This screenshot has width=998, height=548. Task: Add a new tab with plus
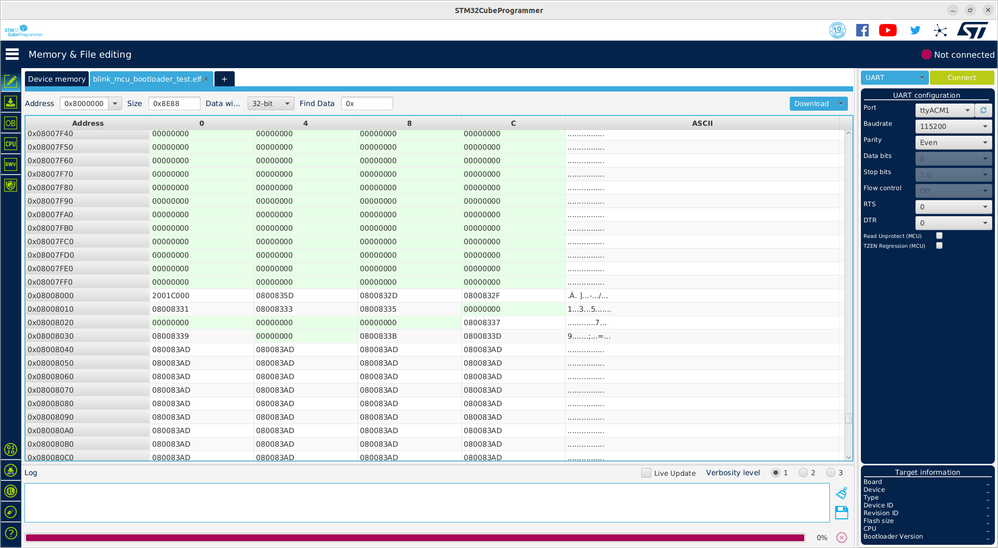click(225, 79)
